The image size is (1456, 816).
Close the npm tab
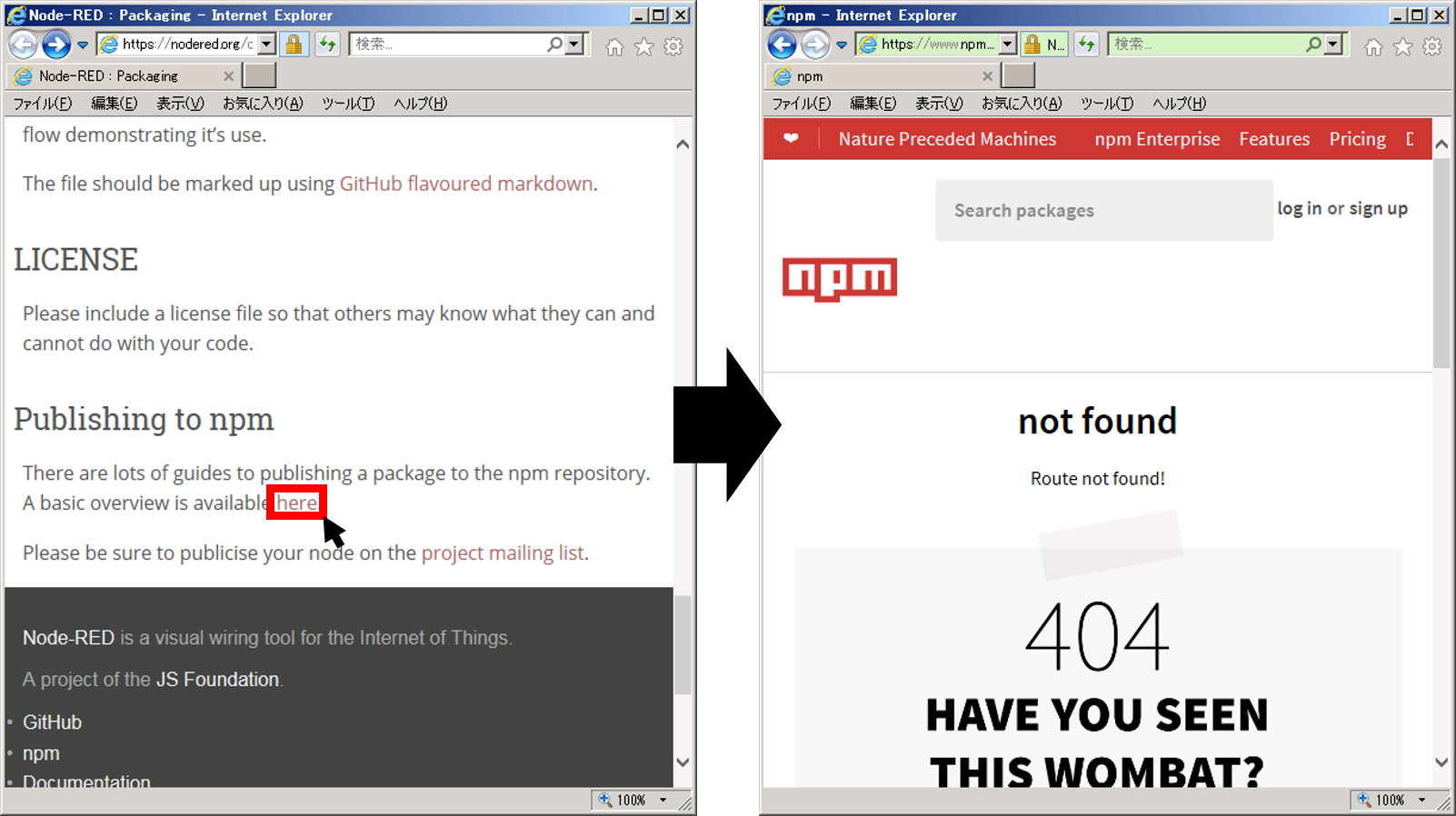click(987, 76)
